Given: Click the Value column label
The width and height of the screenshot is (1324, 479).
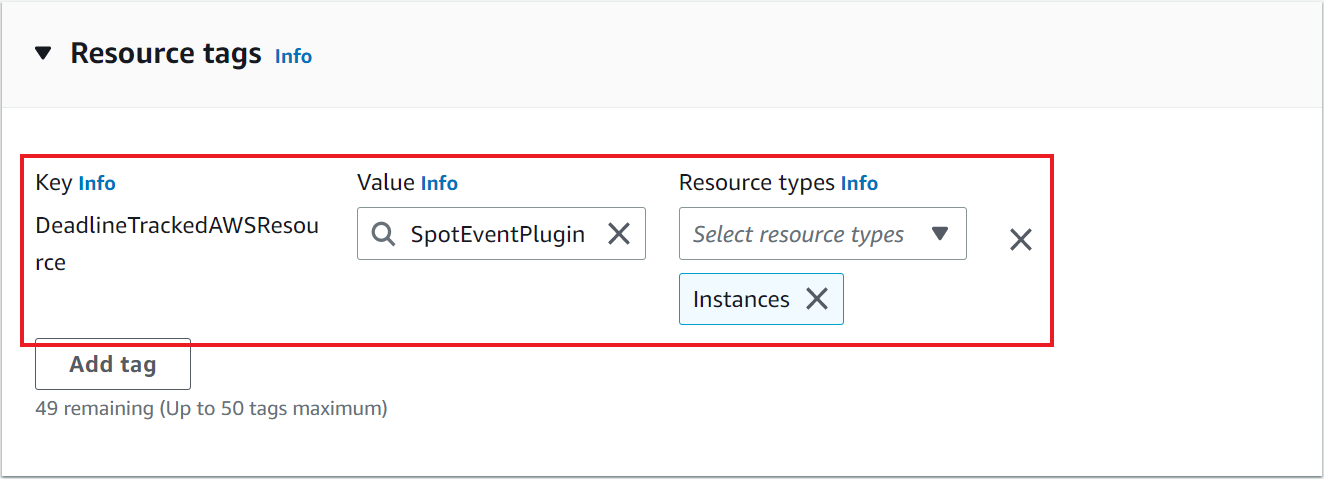Looking at the screenshot, I should pos(385,183).
